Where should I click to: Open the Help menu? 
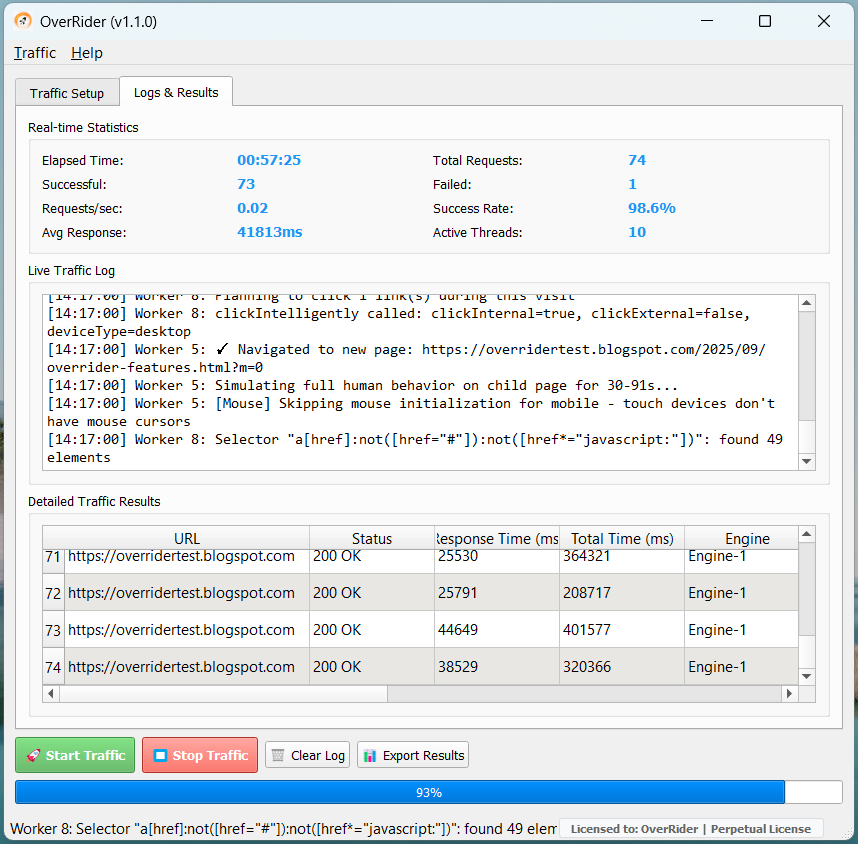click(87, 53)
